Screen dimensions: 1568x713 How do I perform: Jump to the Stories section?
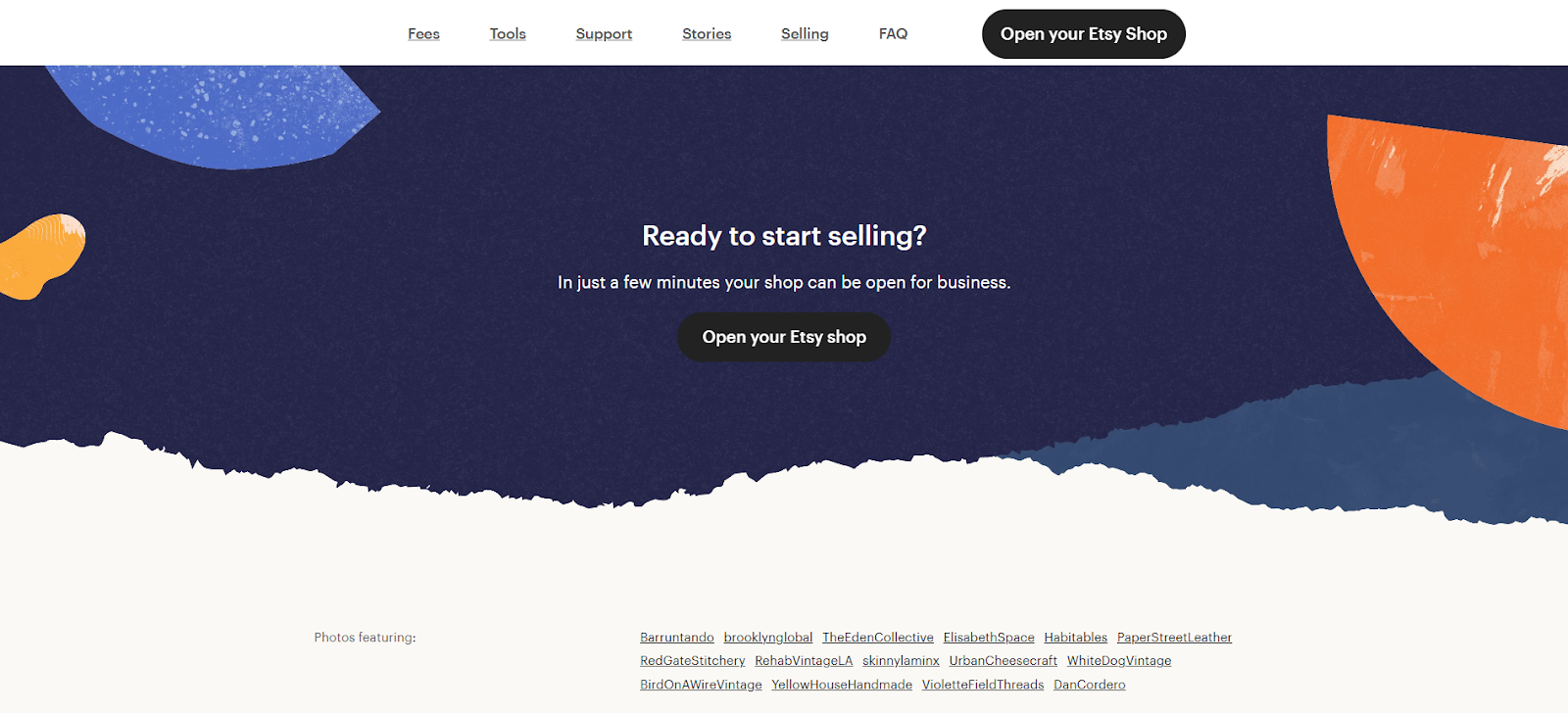point(707,33)
